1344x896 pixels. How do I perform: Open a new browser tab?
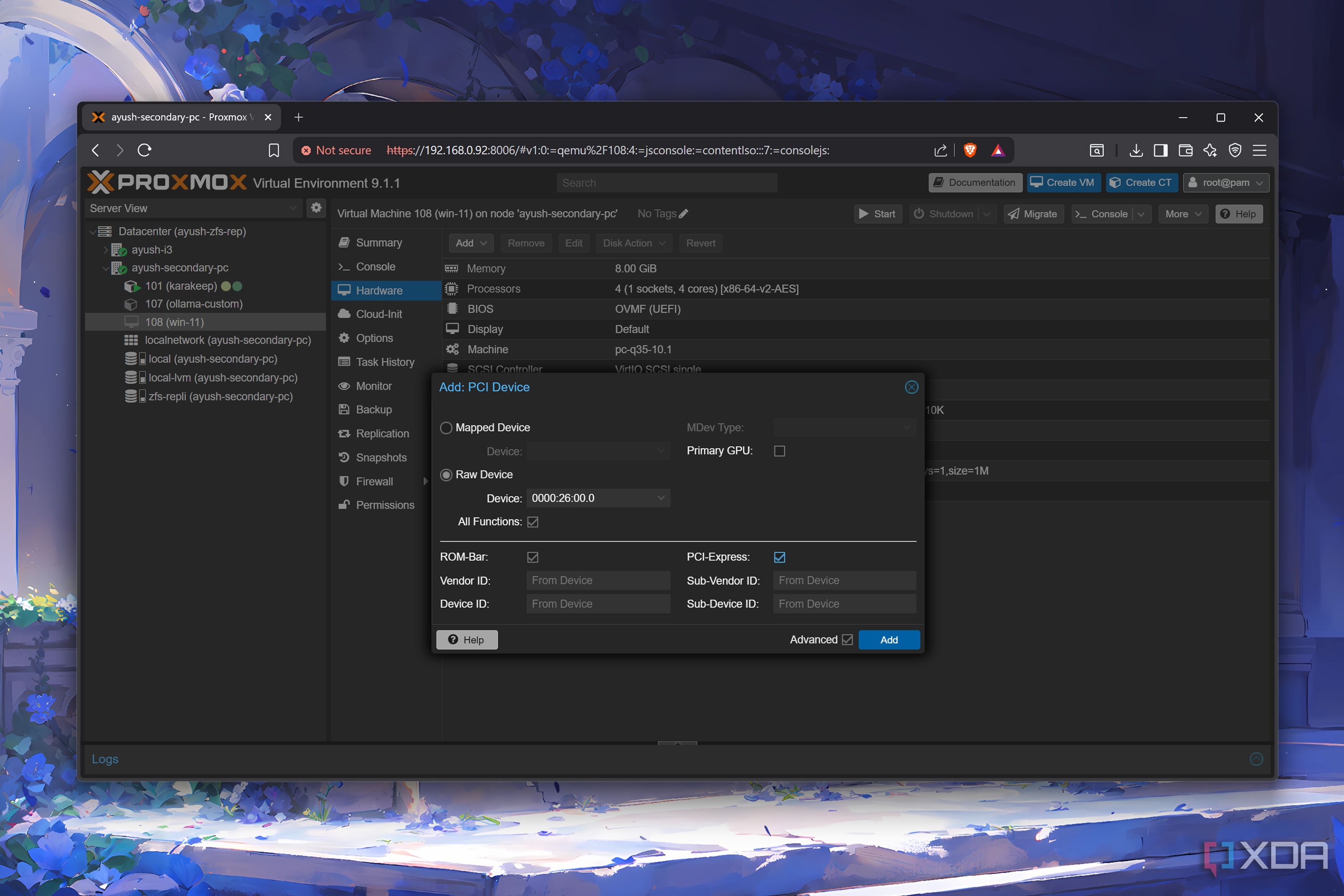pos(298,117)
